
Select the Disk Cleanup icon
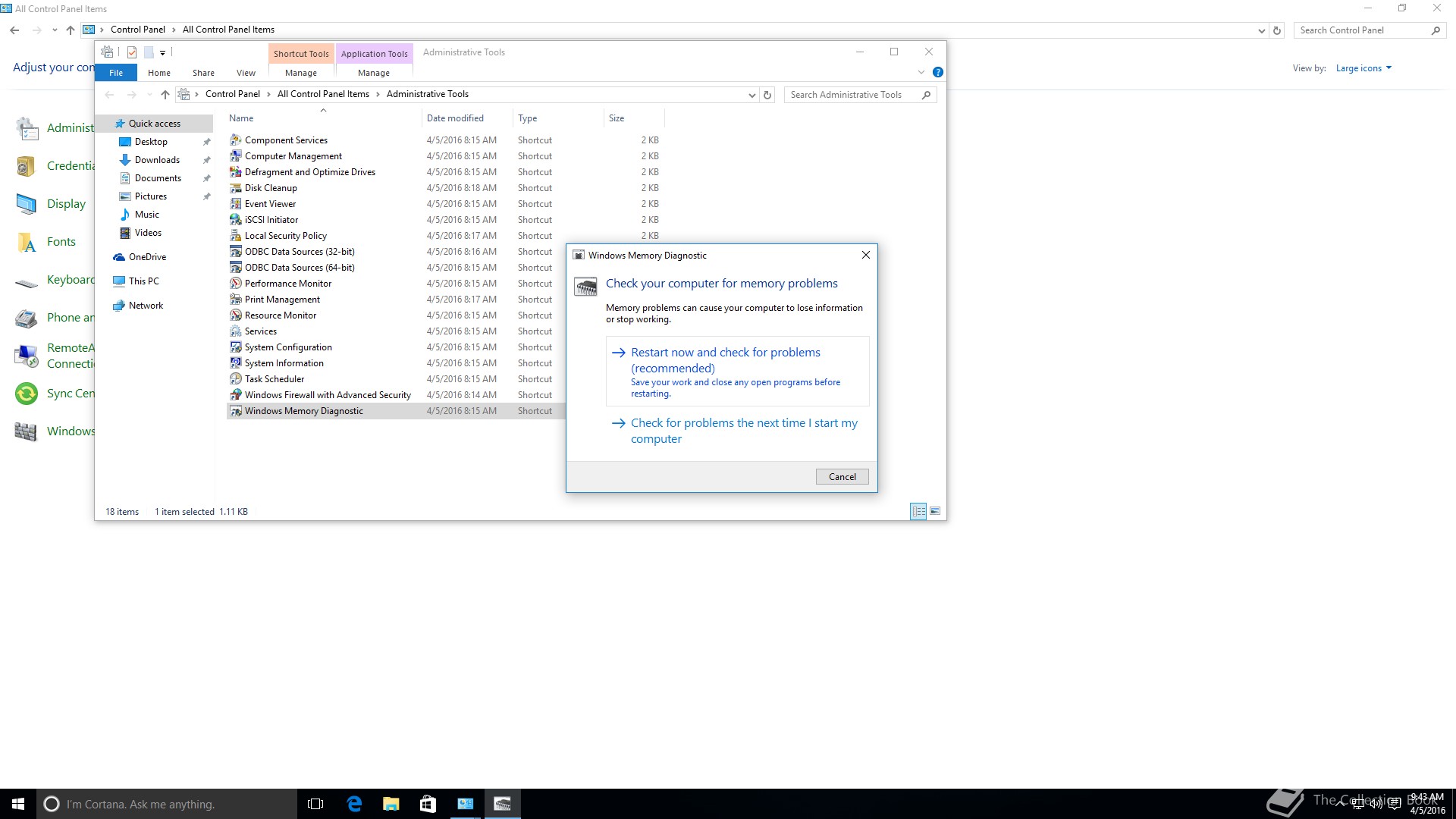(236, 187)
